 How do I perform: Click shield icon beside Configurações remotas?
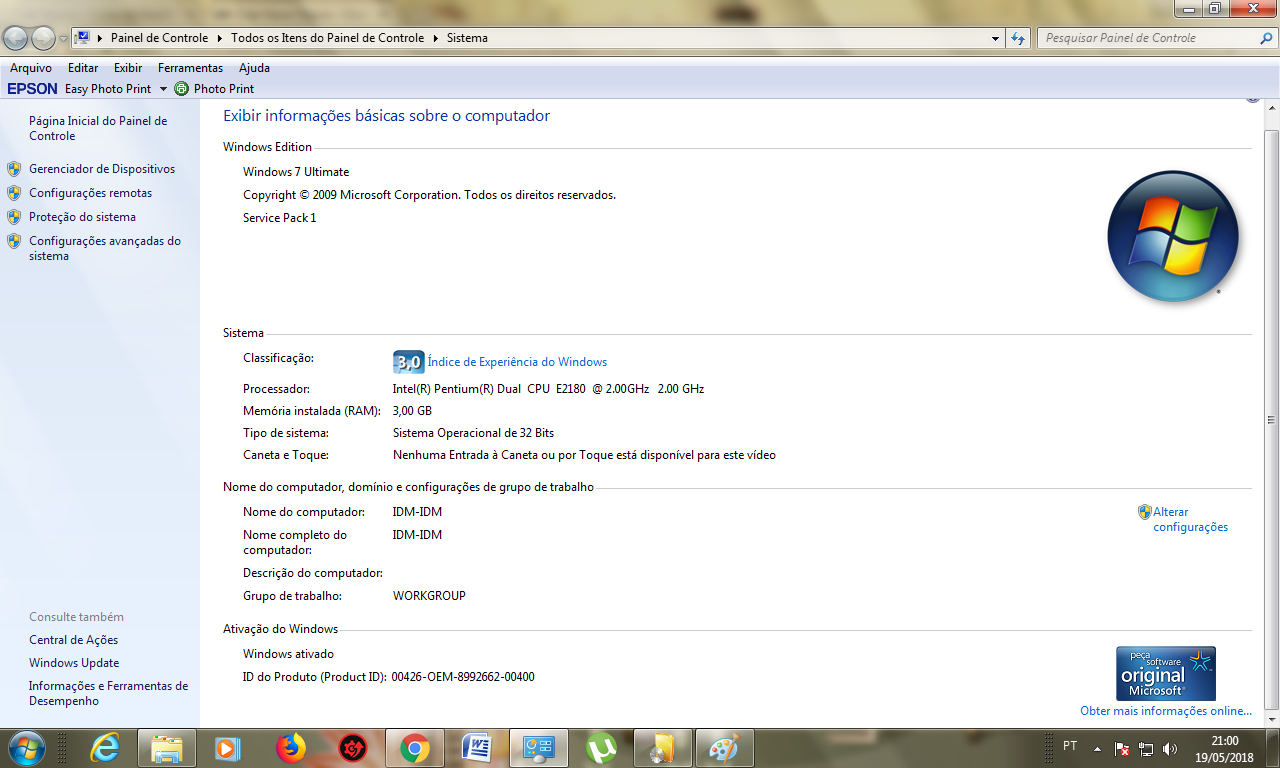coord(14,193)
